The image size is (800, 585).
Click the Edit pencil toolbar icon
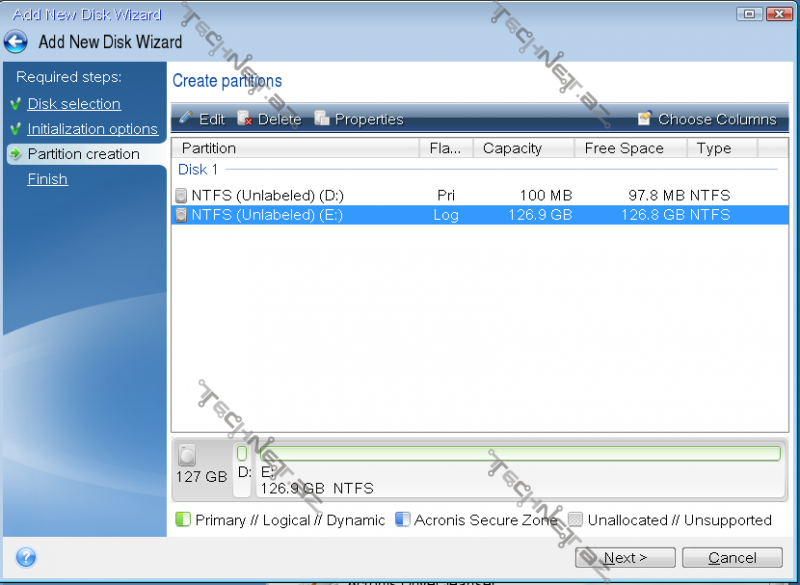(185, 119)
